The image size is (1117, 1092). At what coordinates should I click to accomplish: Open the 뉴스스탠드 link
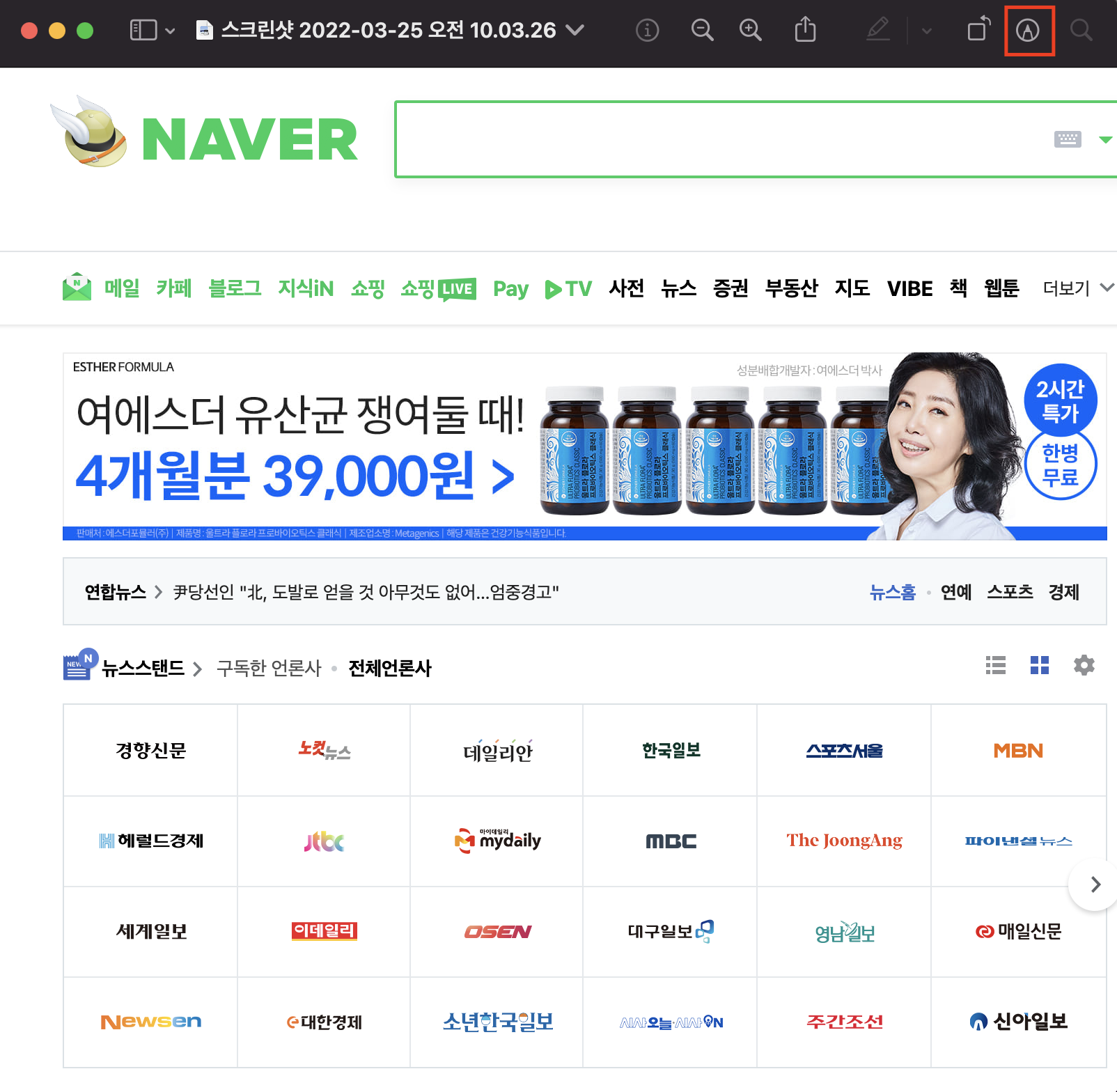pyautogui.click(x=143, y=668)
